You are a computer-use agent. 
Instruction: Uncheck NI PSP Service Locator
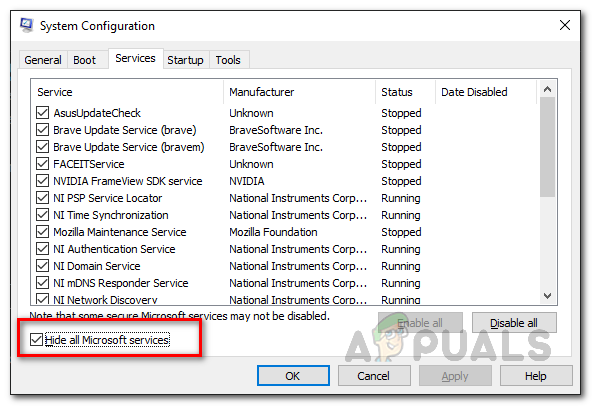tap(42, 198)
